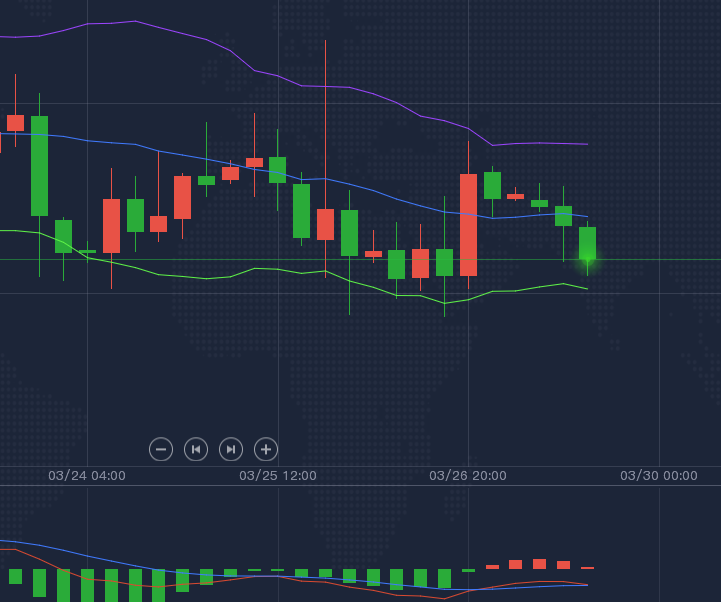Click the large red candle at 03/26 20:00
The height and width of the screenshot is (602, 721).
click(x=469, y=225)
